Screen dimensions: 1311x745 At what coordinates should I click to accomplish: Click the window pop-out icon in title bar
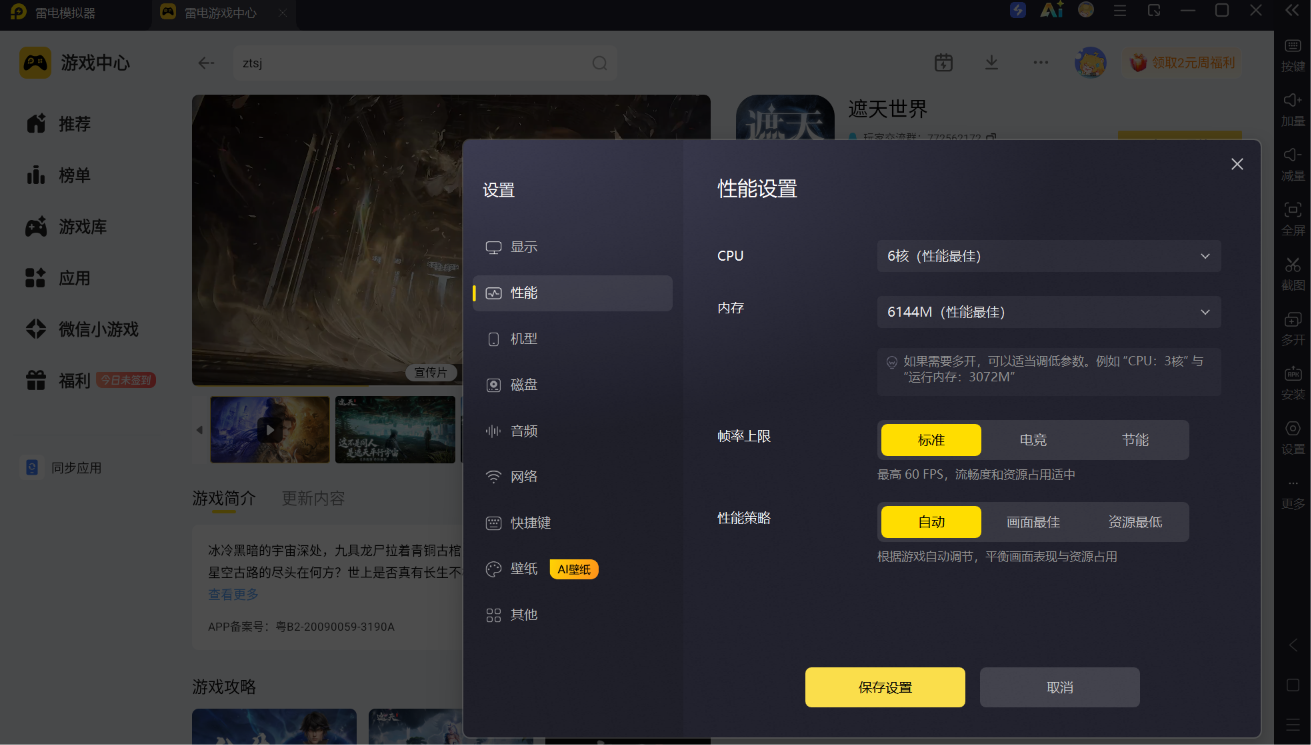1154,10
